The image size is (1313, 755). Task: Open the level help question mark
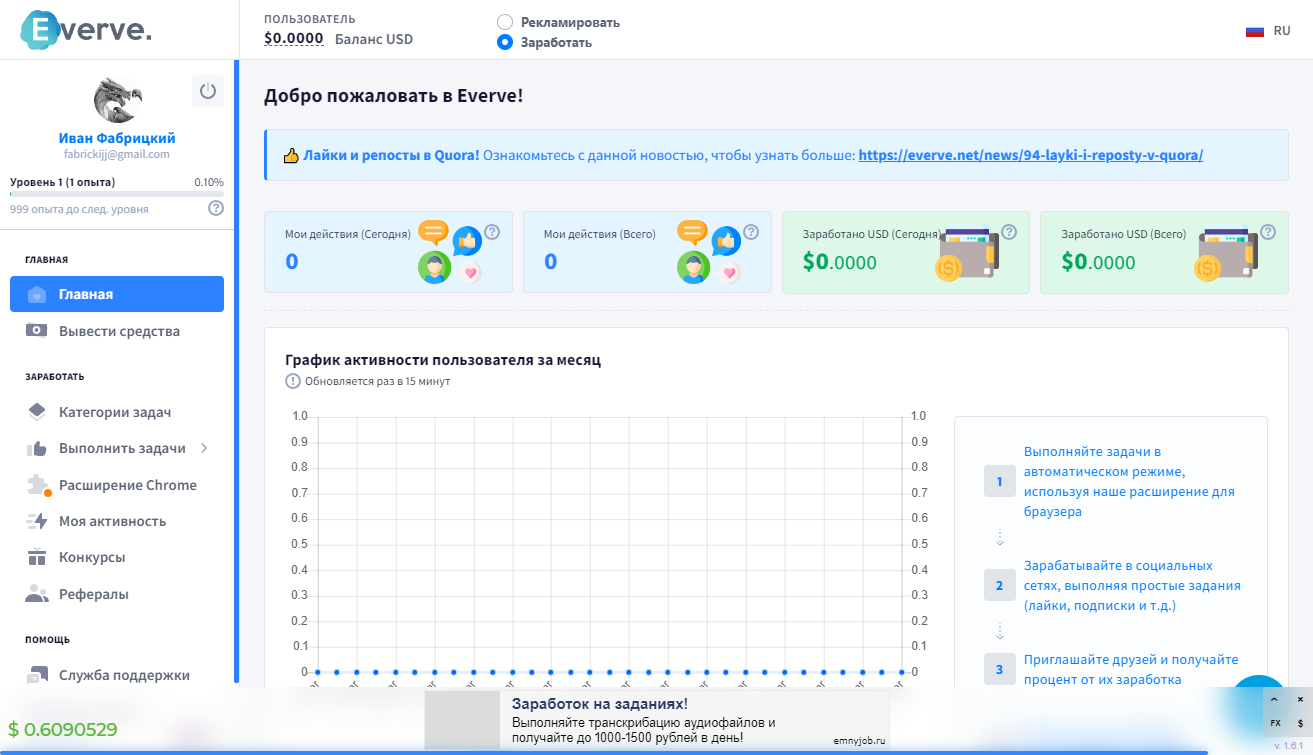[x=216, y=208]
